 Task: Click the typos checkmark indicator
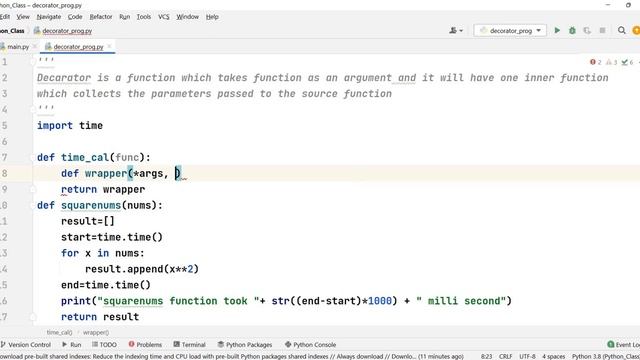[x=627, y=62]
